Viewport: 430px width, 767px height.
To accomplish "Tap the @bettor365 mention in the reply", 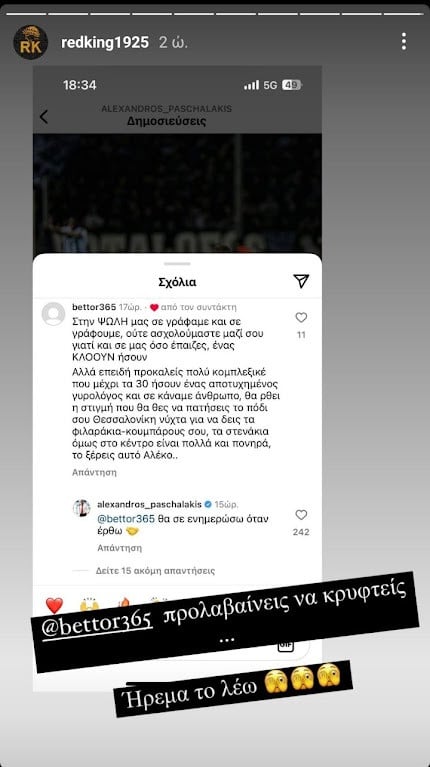I will pyautogui.click(x=126, y=519).
